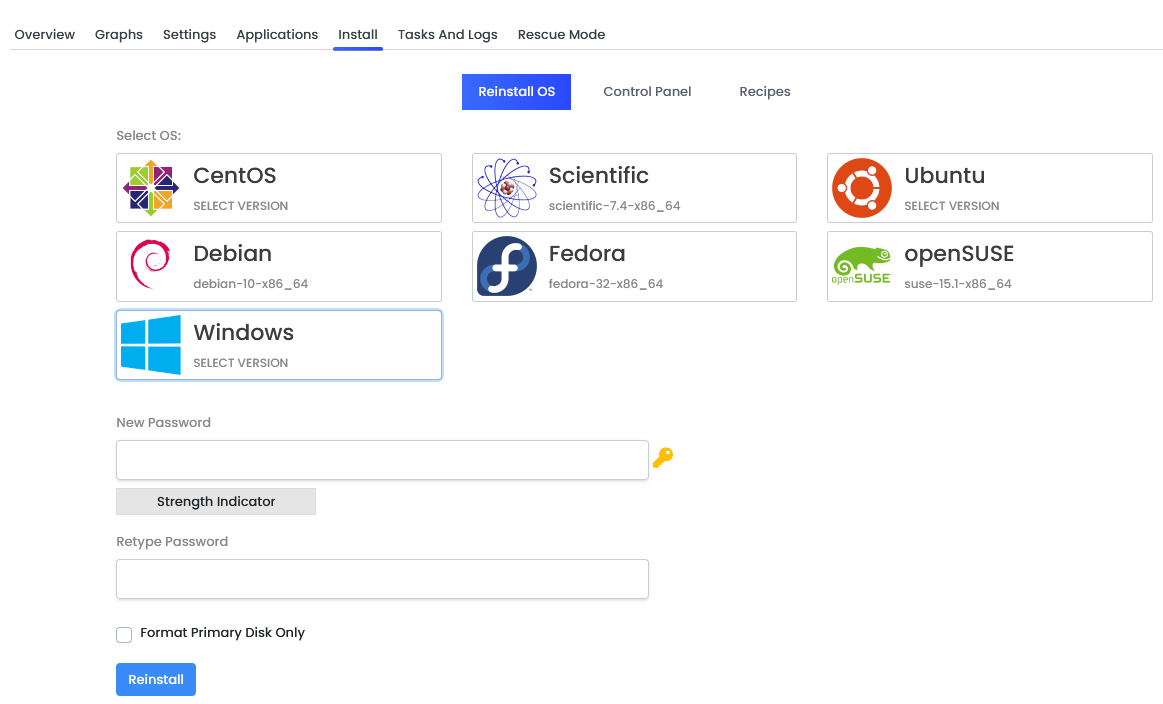This screenshot has width=1163, height=704.
Task: Open the Graphs tab
Action: coord(119,34)
